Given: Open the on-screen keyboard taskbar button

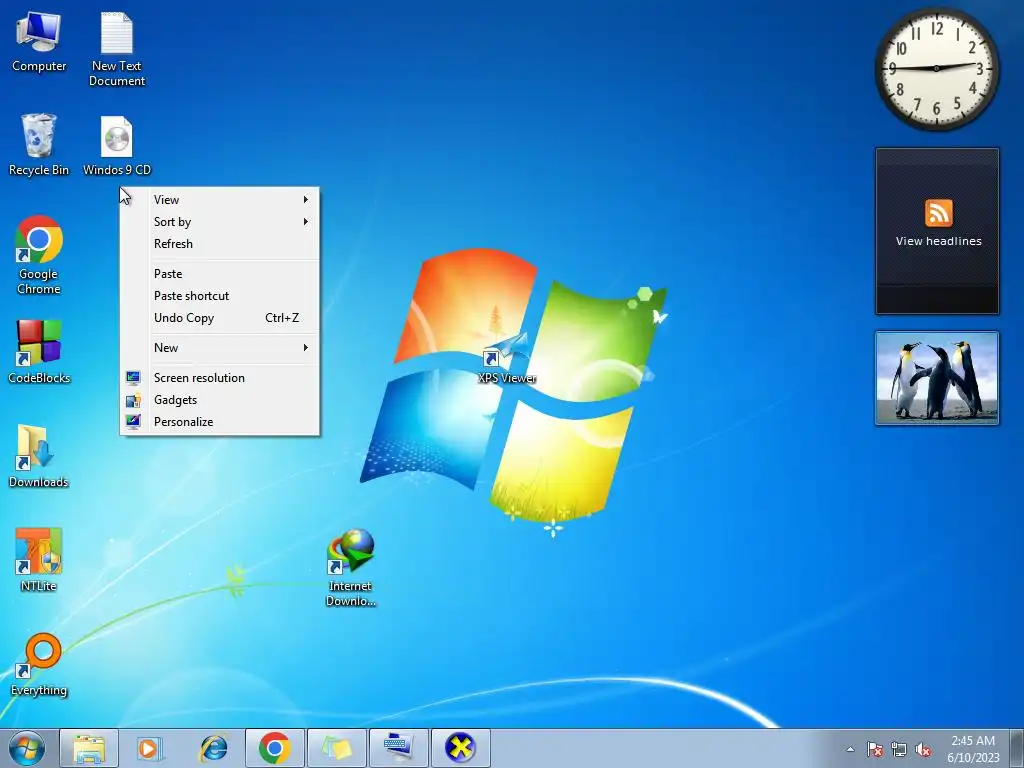Looking at the screenshot, I should 399,748.
